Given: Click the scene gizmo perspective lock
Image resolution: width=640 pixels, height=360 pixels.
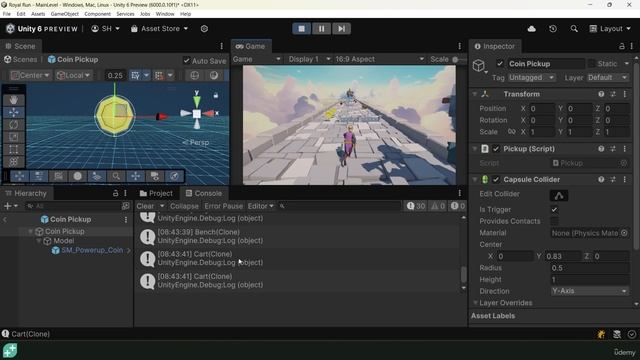Looking at the screenshot, I should [x=216, y=96].
